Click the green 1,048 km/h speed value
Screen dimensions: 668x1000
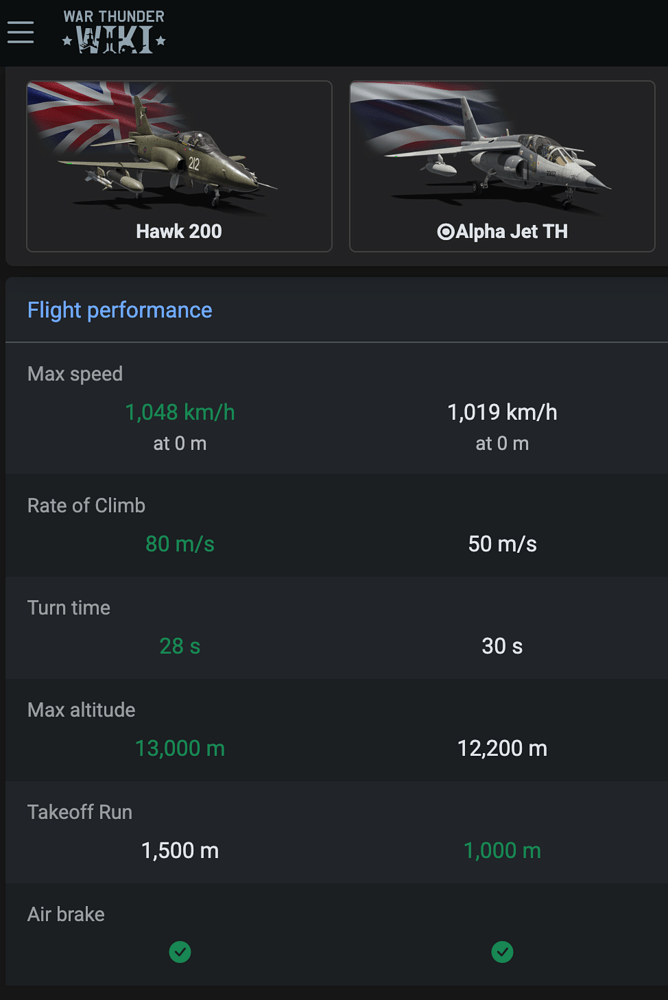tap(179, 412)
